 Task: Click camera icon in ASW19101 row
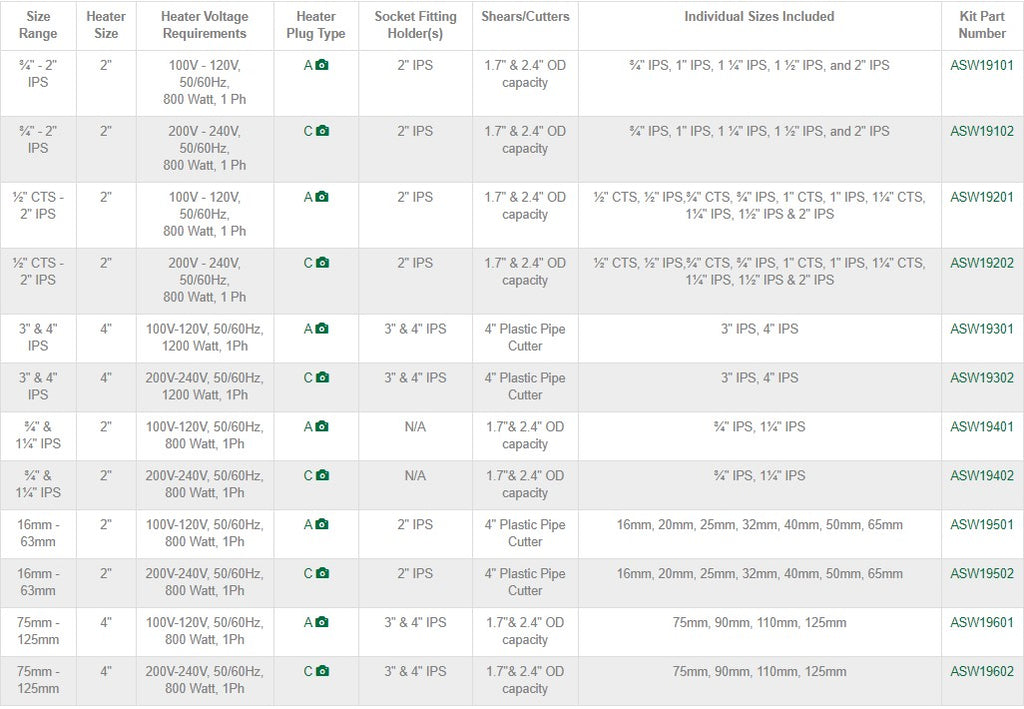[x=322, y=66]
